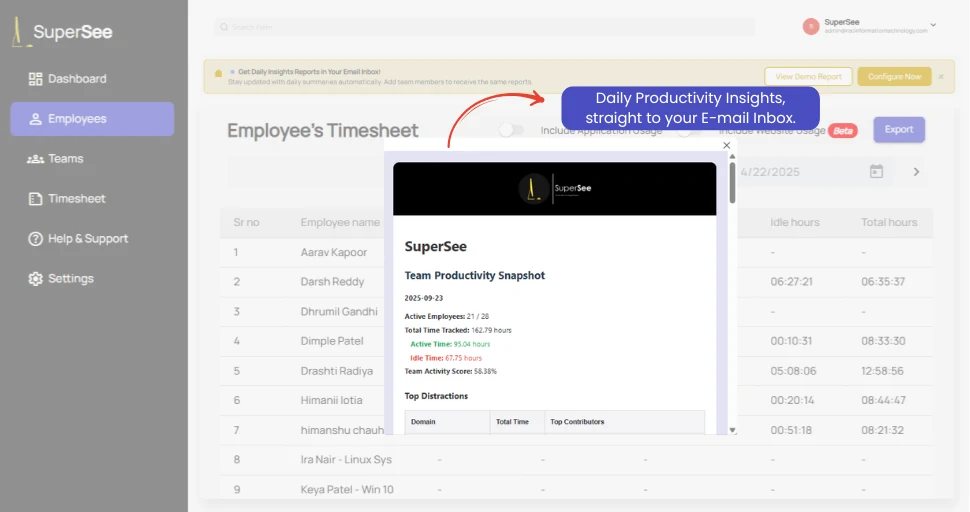Viewport: 970px width, 512px height.
Task: Click View Demo Report button
Action: point(808,77)
